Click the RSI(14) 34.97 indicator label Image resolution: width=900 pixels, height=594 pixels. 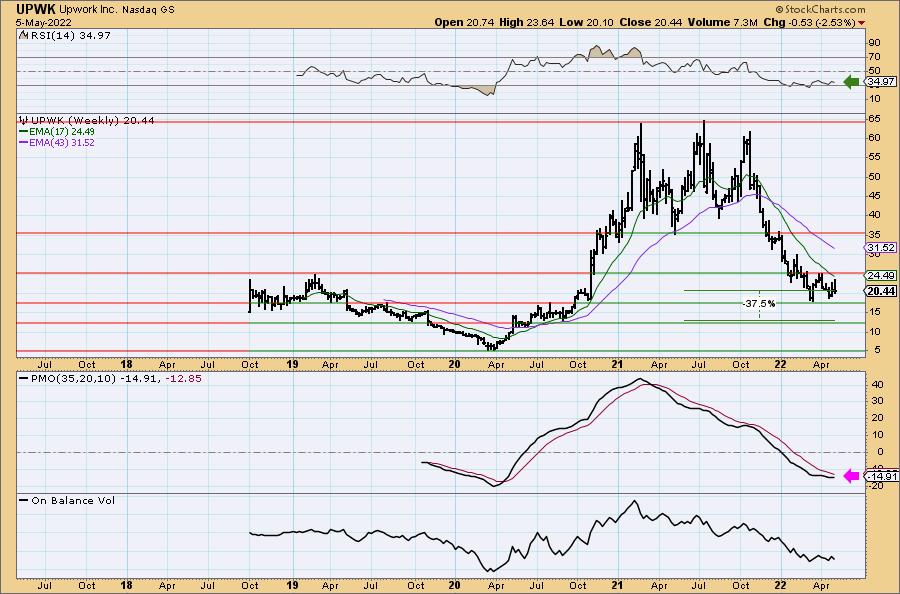tap(69, 35)
